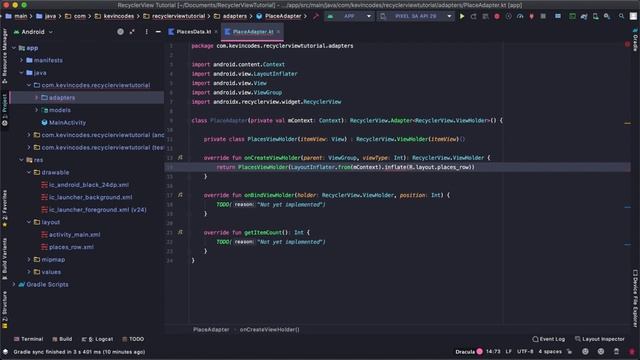Click the getItemCount override gutter icon

180,232
